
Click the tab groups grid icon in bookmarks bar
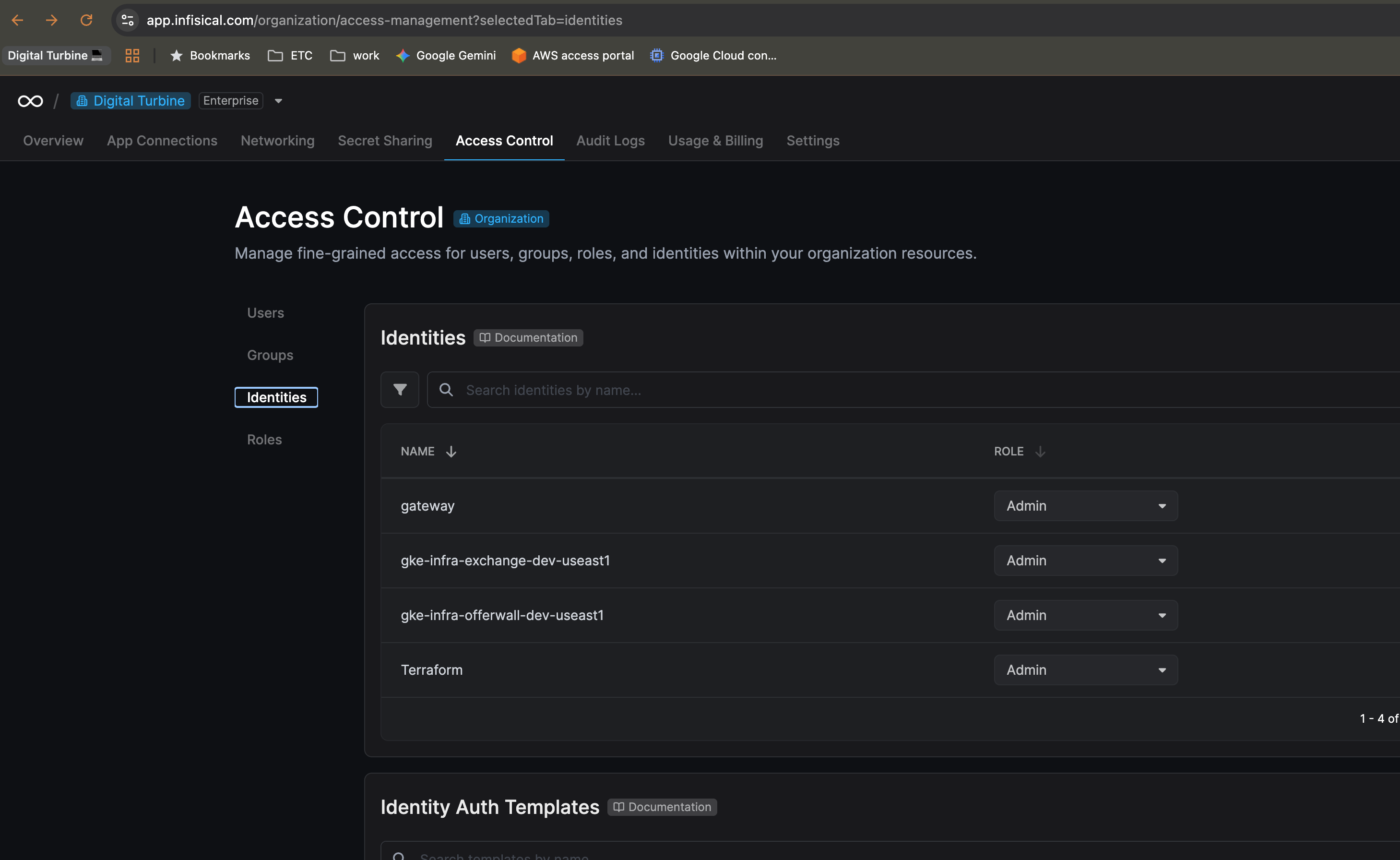click(132, 55)
